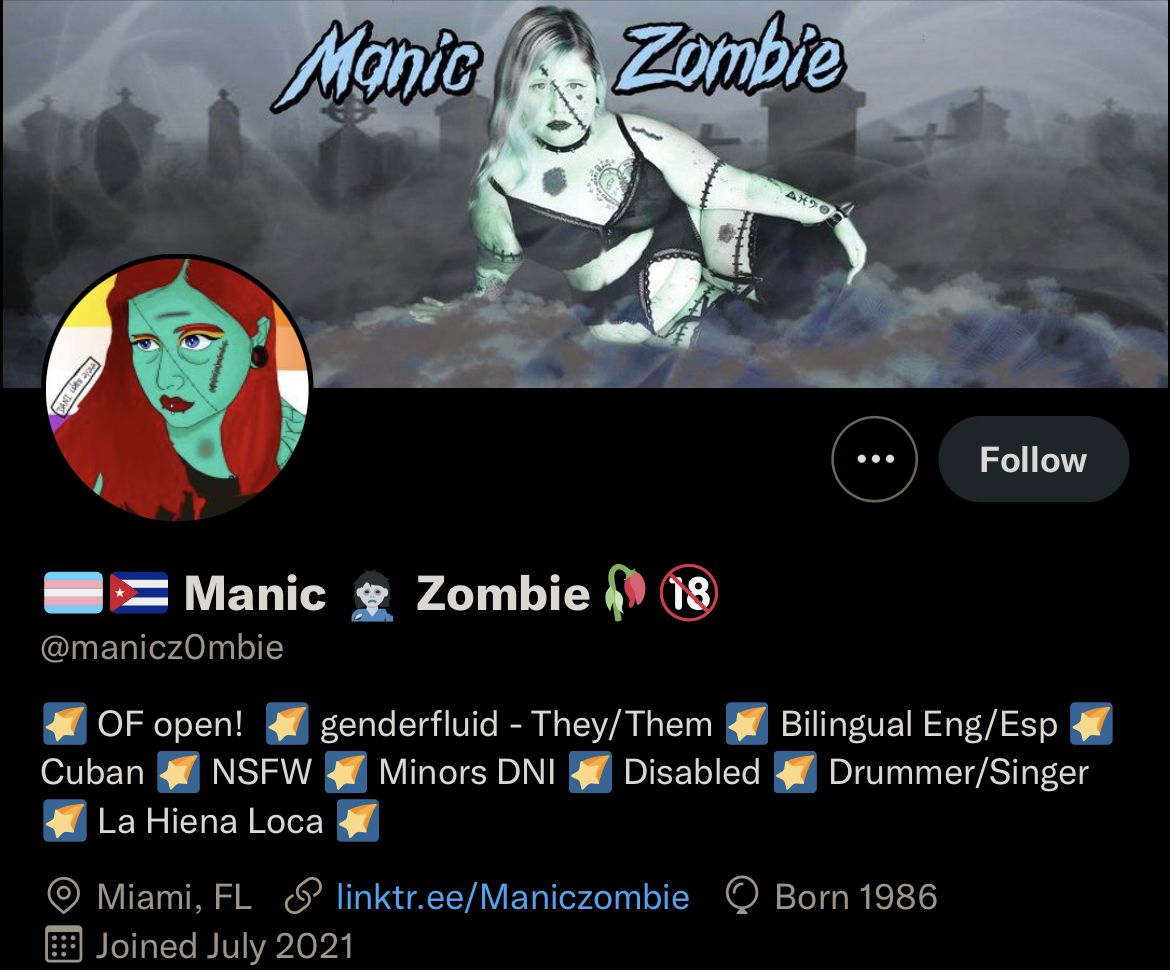The image size is (1170, 970).
Task: Click the green zombie profile avatar
Action: point(177,388)
